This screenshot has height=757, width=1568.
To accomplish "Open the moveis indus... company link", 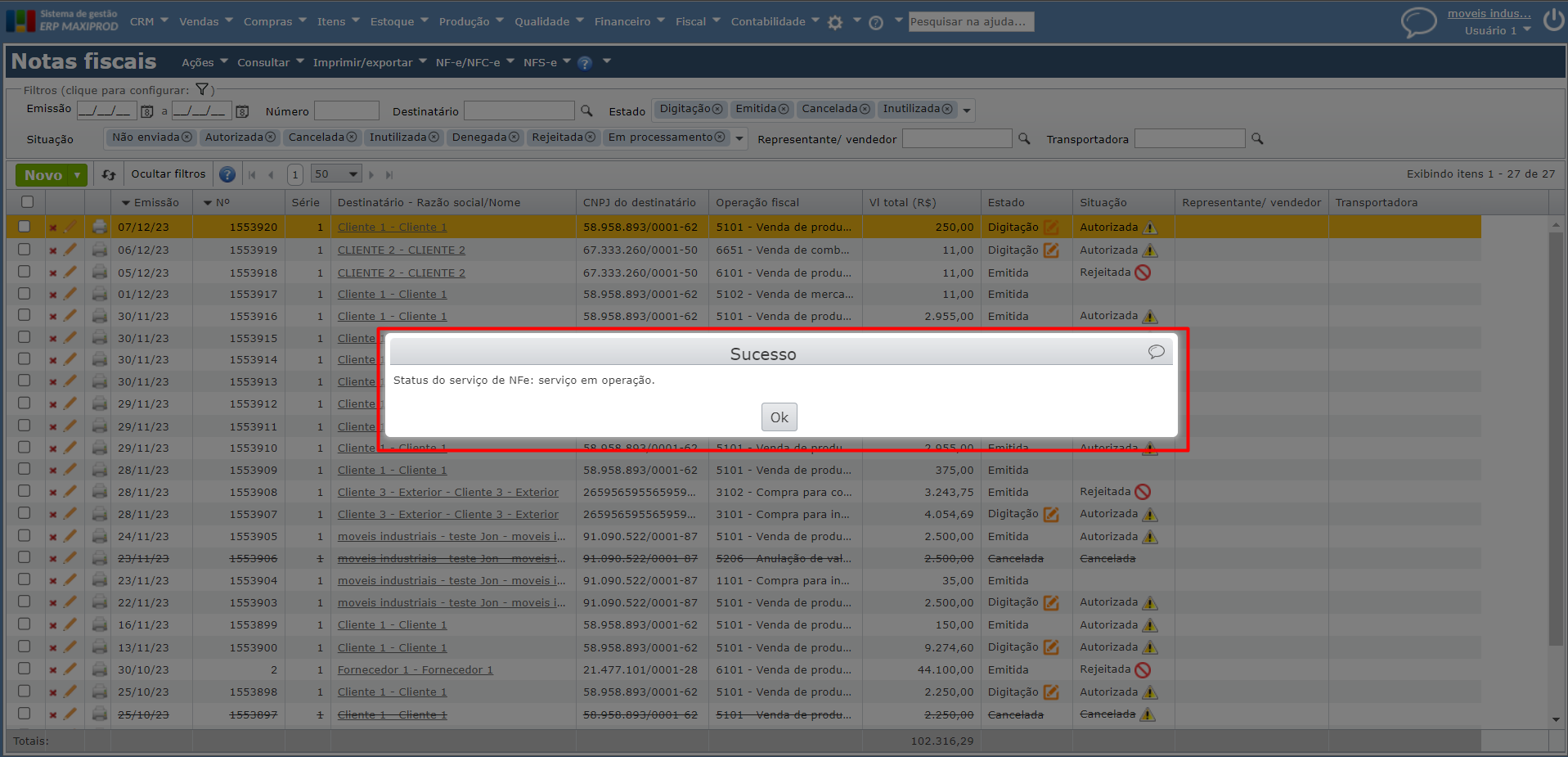I will (x=1489, y=14).
